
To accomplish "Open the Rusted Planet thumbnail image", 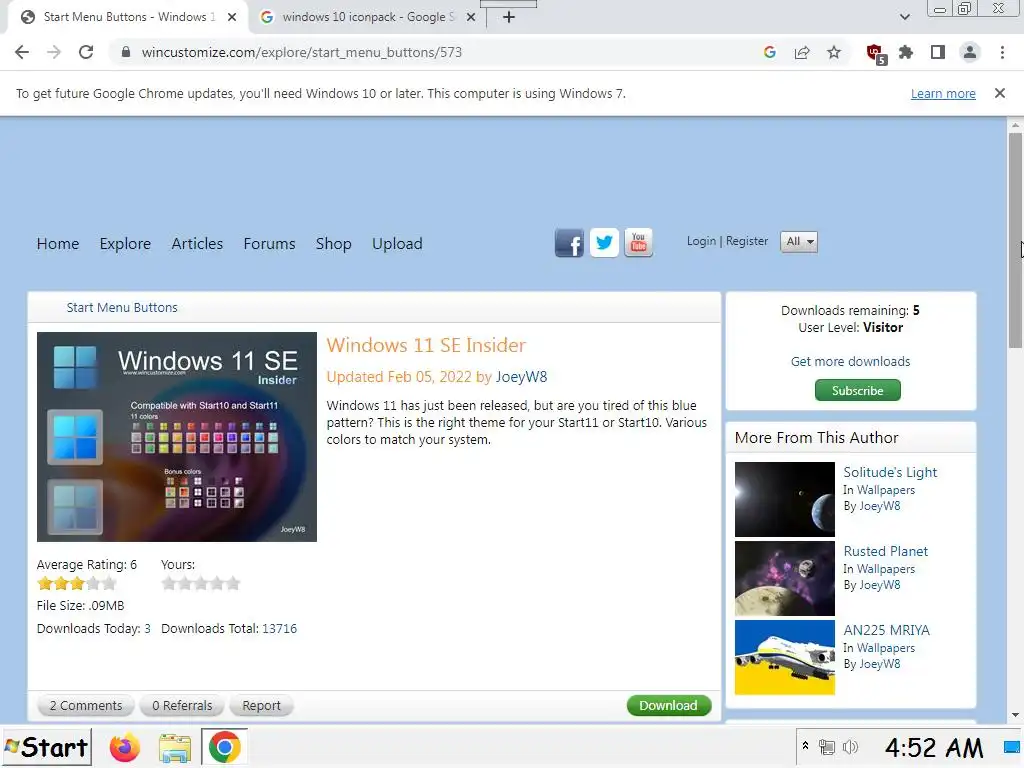I will (784, 579).
